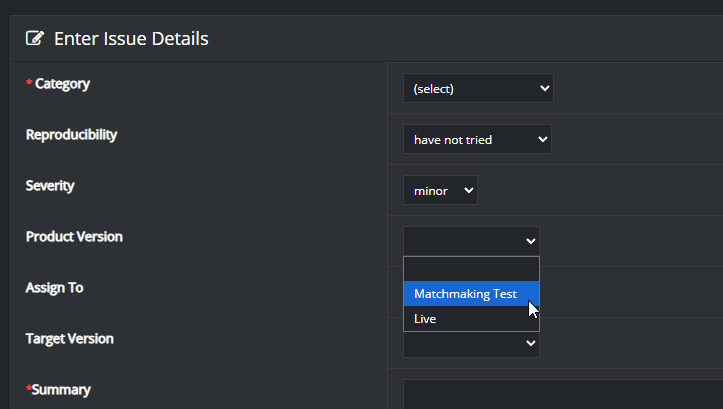Viewport: 723px width, 409px height.
Task: Collapse the open Product Version dropdown
Action: 471,241
